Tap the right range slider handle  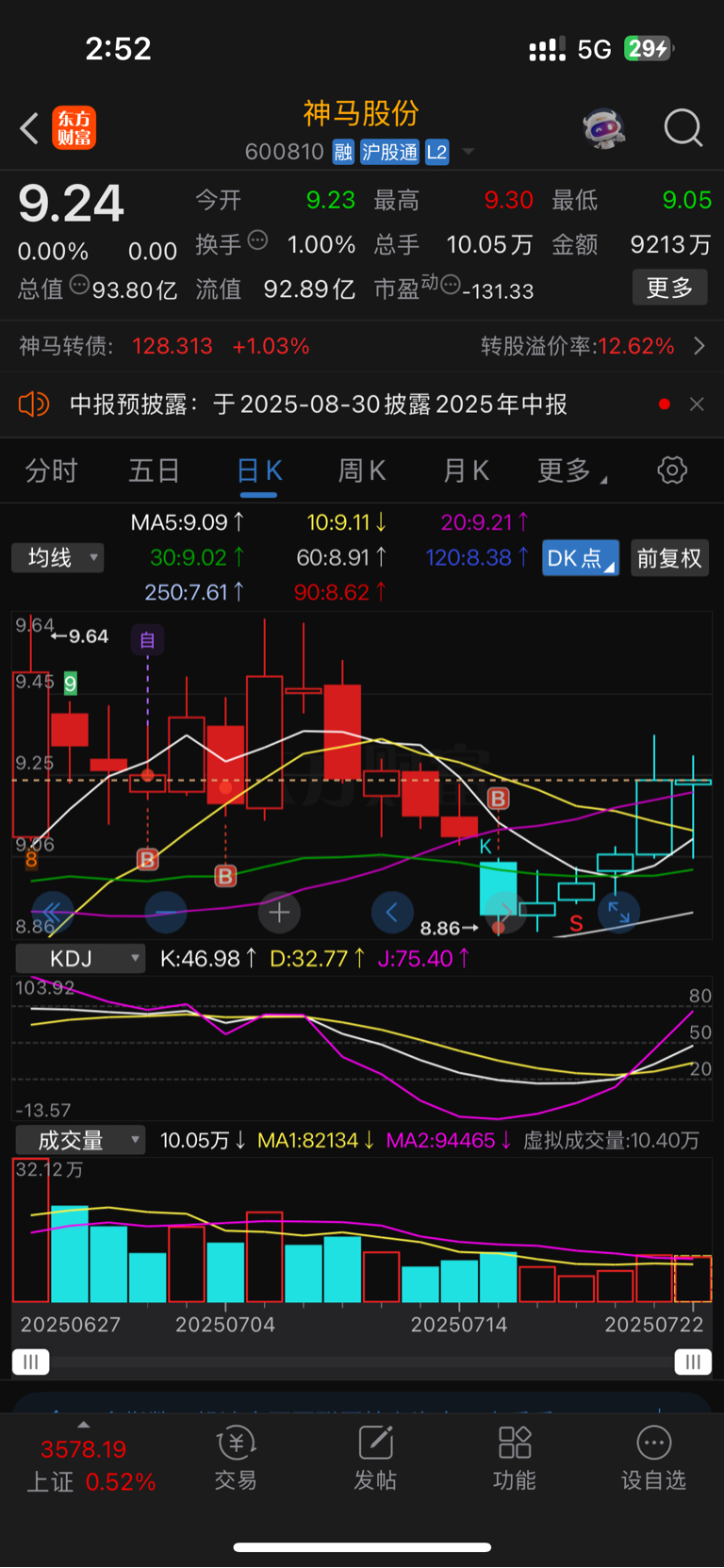point(693,1362)
